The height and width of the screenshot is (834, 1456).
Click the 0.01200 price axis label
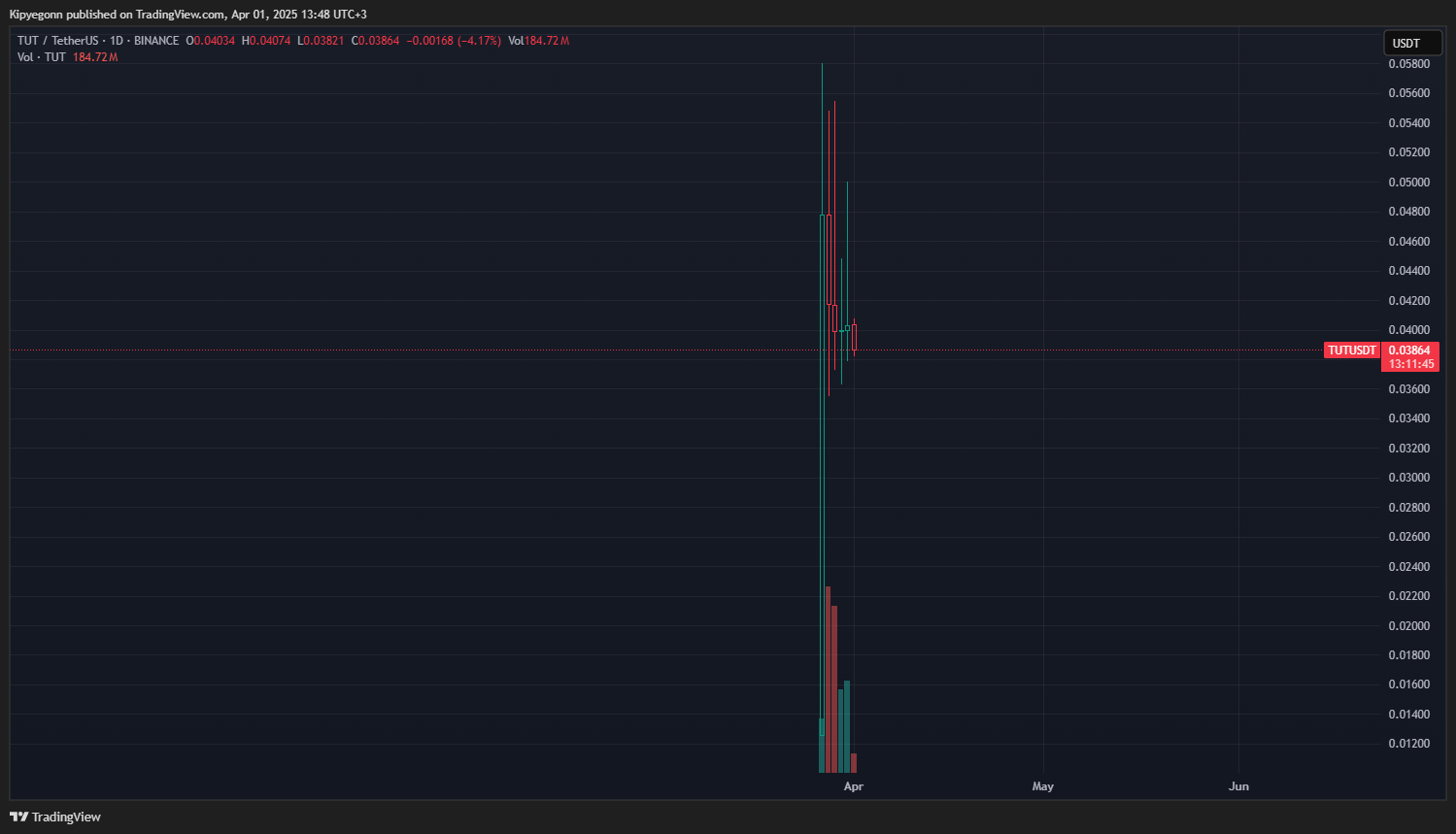pos(1408,744)
